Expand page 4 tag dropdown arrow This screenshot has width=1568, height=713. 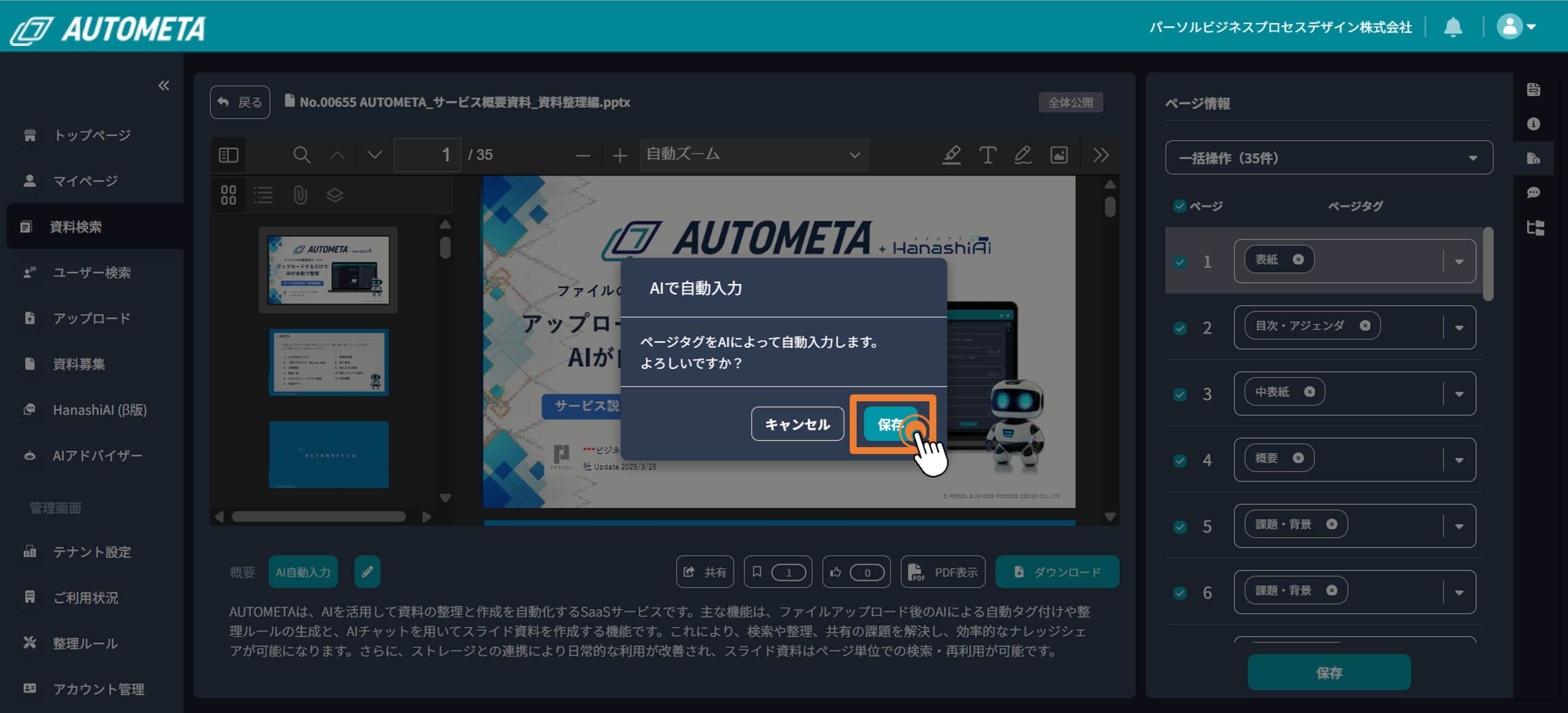coord(1459,460)
